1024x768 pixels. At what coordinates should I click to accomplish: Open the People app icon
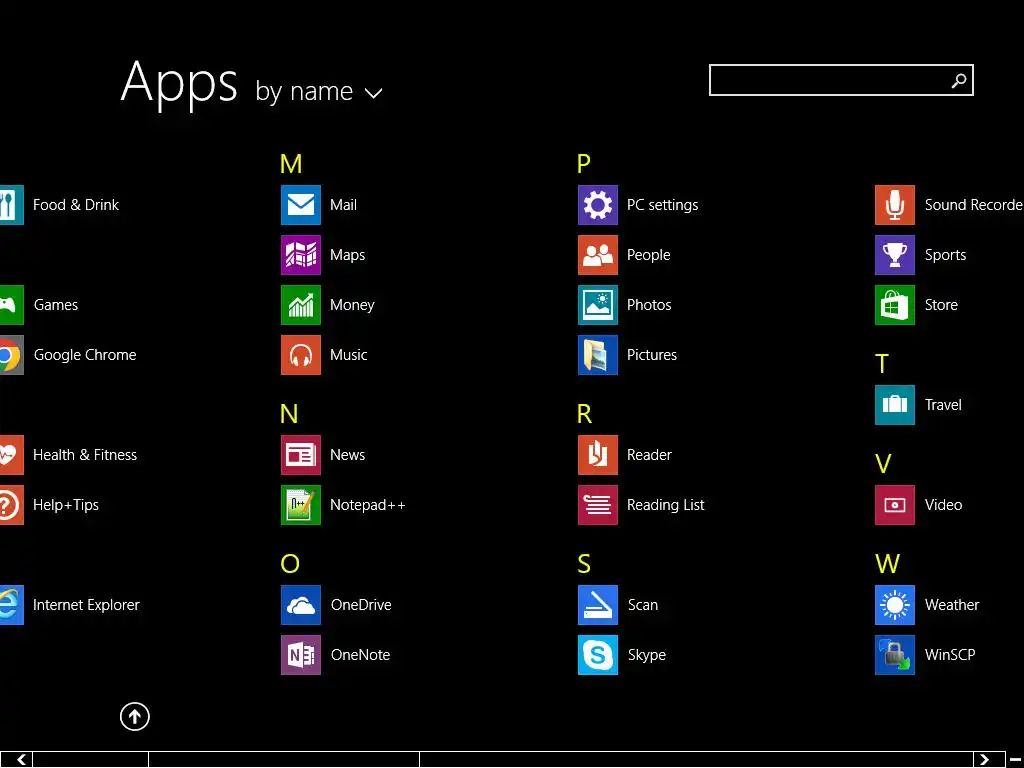pos(598,255)
